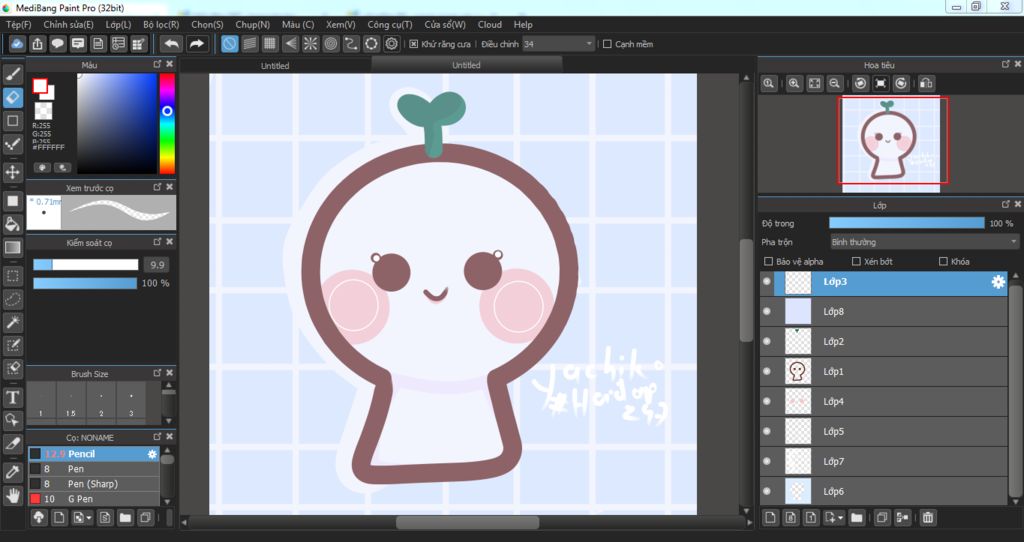Image resolution: width=1024 pixels, height=542 pixels.
Task: Enable the radial snap guide icon
Action: pos(310,44)
